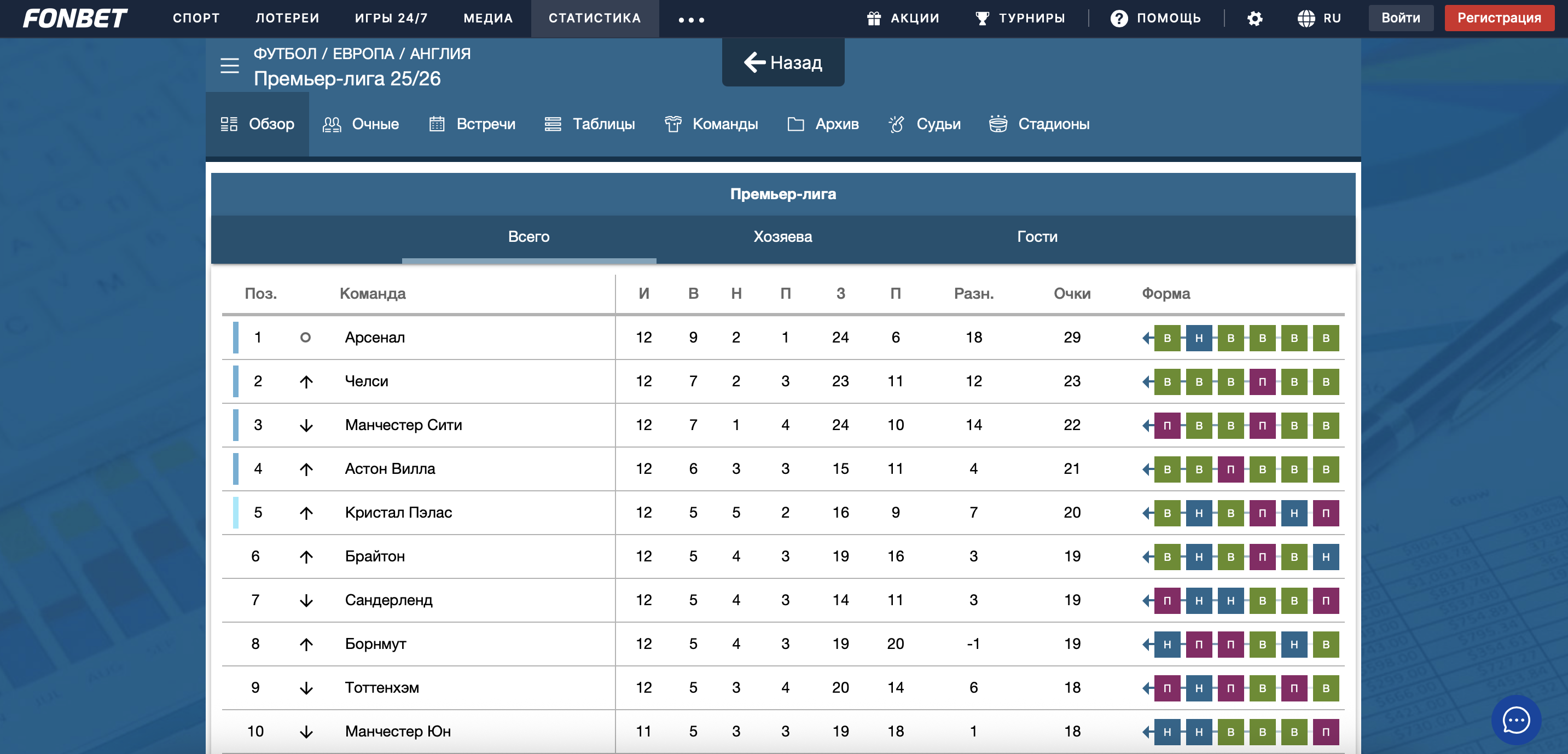This screenshot has height=754, width=1568.
Task: Click the gift icon for Акции
Action: pyautogui.click(x=874, y=18)
